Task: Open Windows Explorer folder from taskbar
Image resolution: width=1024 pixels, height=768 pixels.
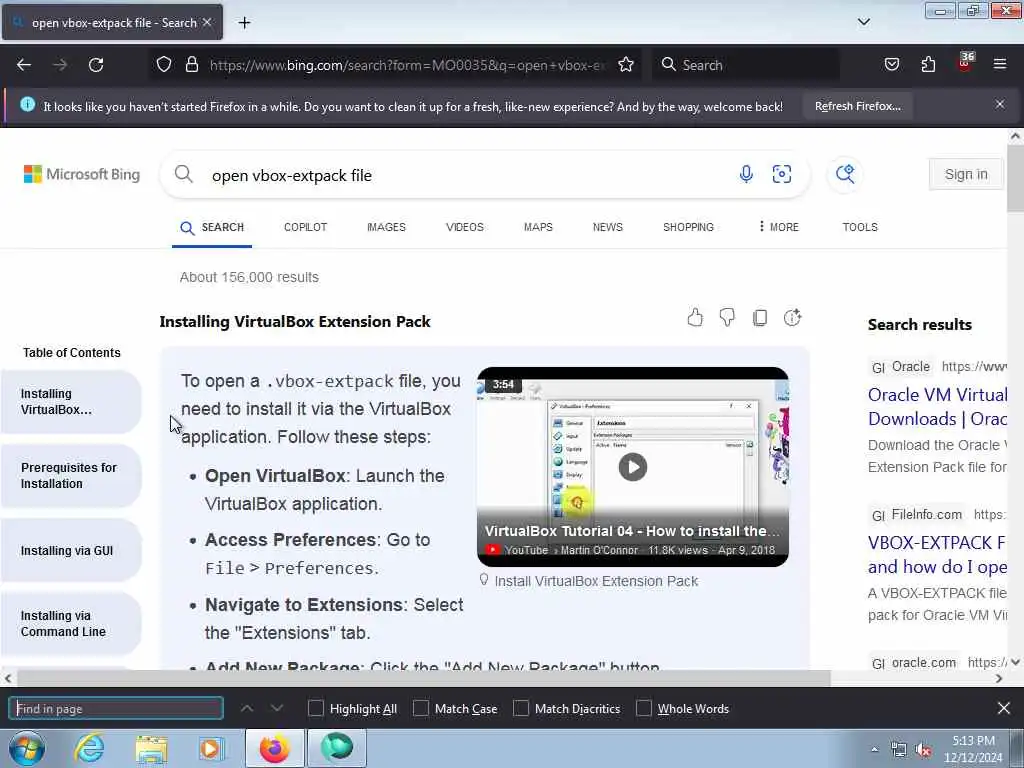Action: (x=152, y=749)
